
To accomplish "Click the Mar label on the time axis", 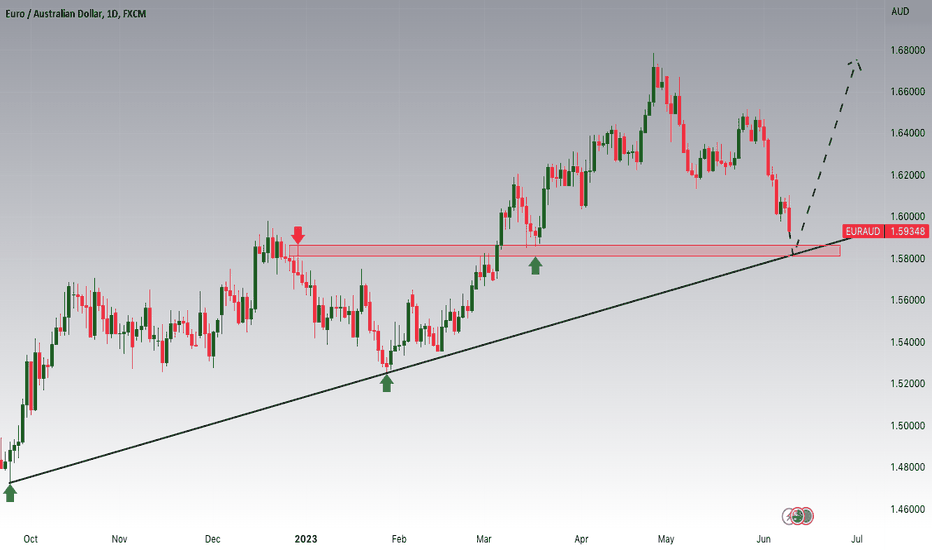I will [484, 539].
